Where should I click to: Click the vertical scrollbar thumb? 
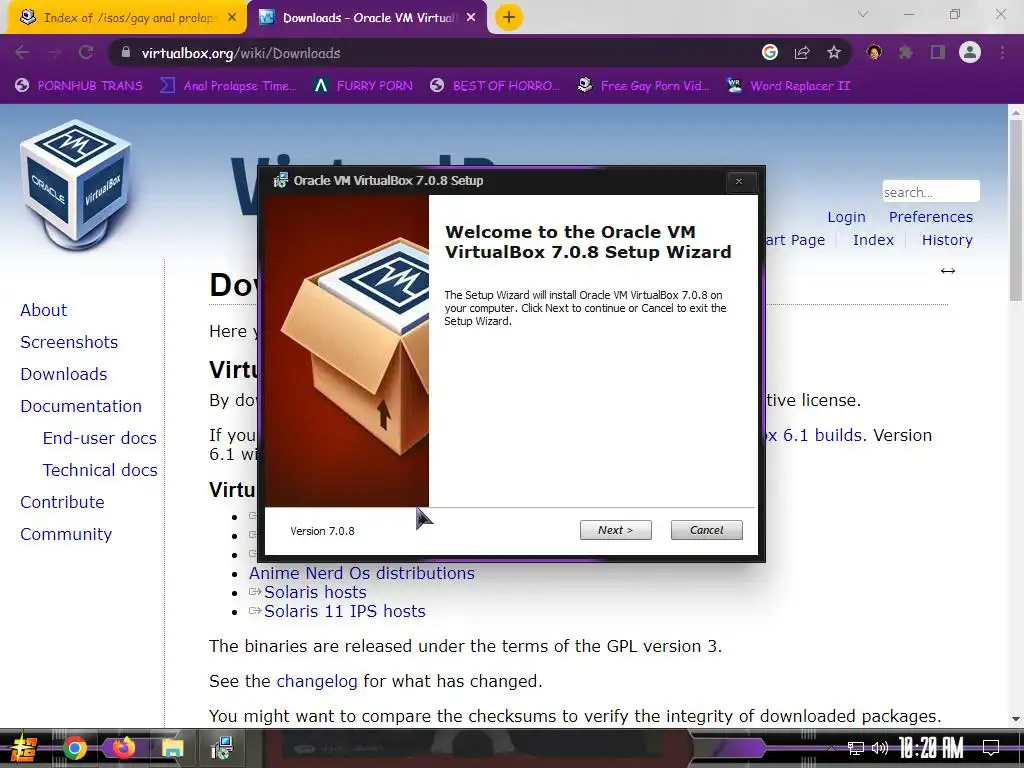[x=1016, y=210]
